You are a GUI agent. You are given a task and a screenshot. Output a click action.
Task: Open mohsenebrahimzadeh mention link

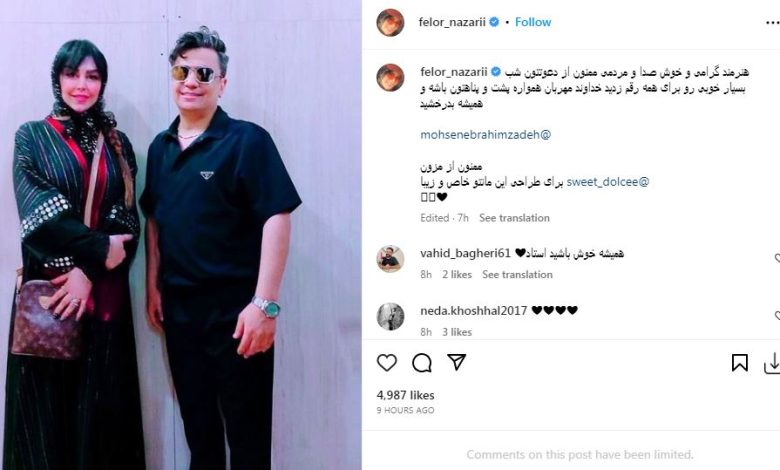(486, 134)
